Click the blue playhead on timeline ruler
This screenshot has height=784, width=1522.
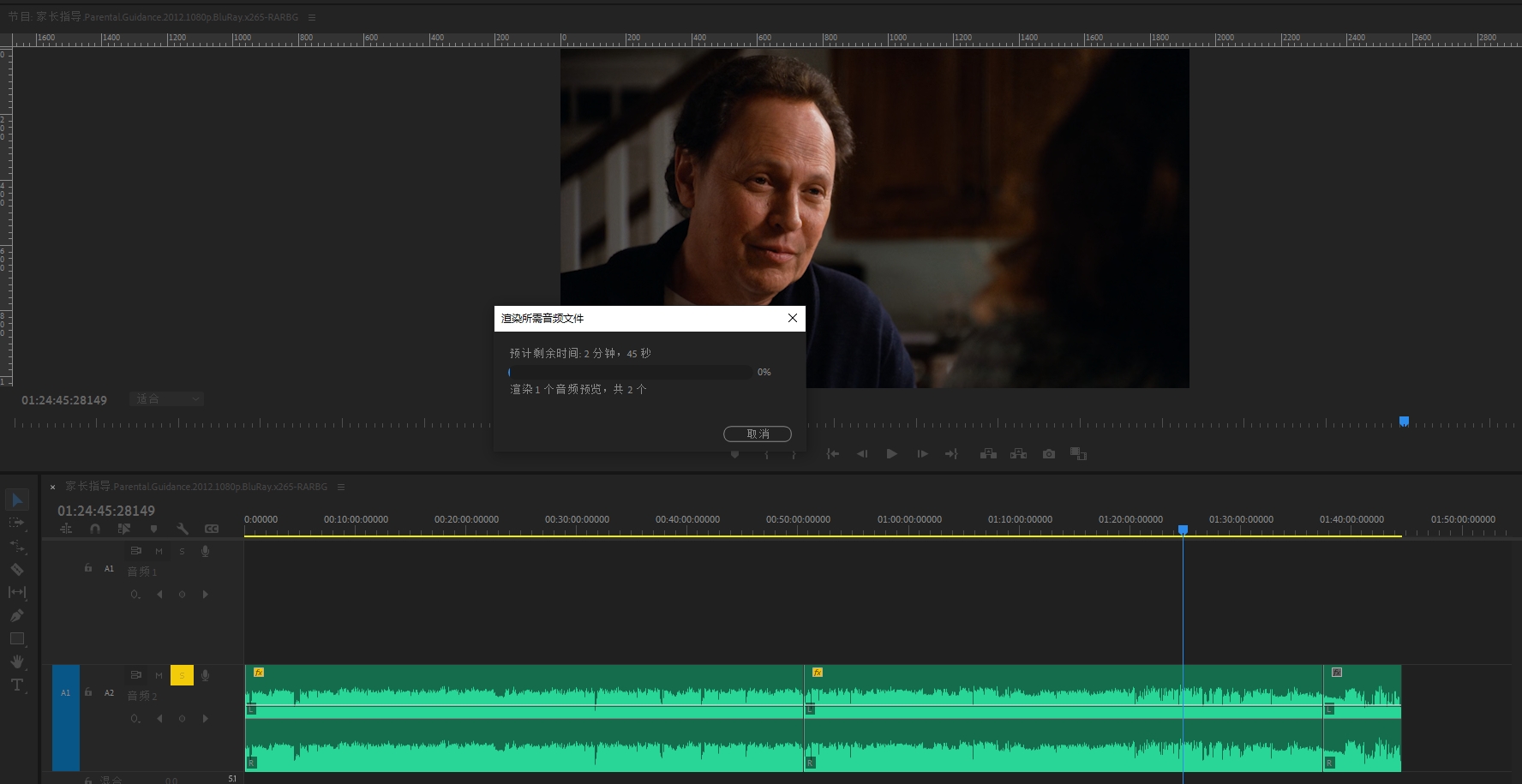[x=1183, y=530]
